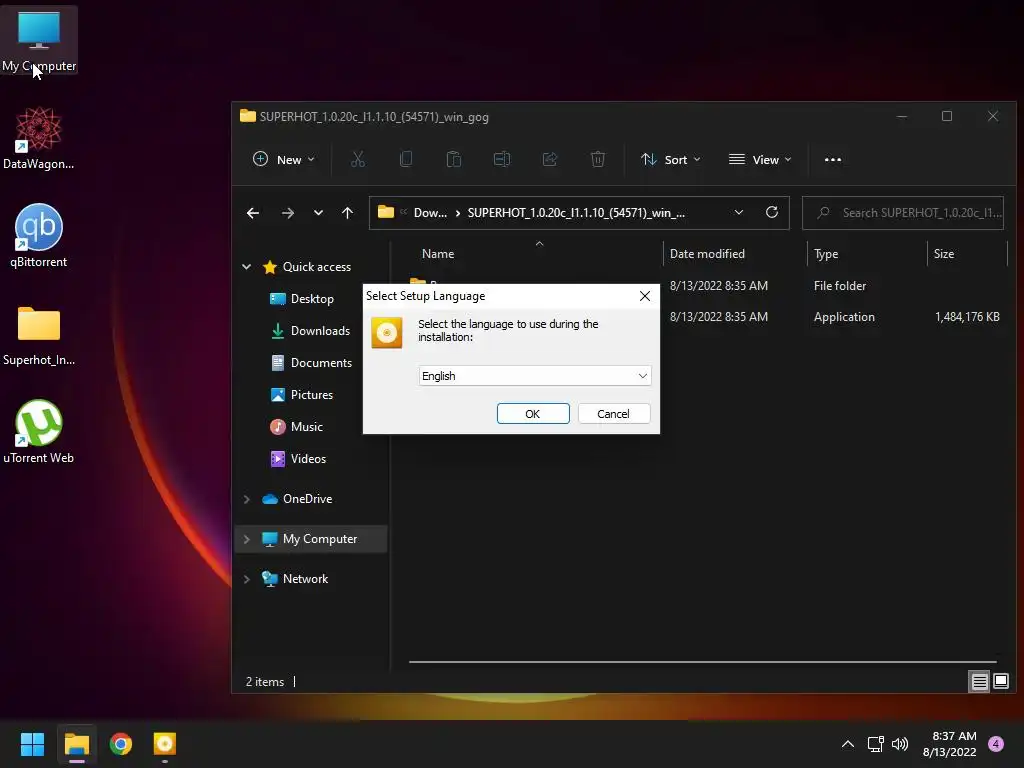The width and height of the screenshot is (1024, 768).
Task: Go forward with the forward arrow
Action: coord(287,213)
